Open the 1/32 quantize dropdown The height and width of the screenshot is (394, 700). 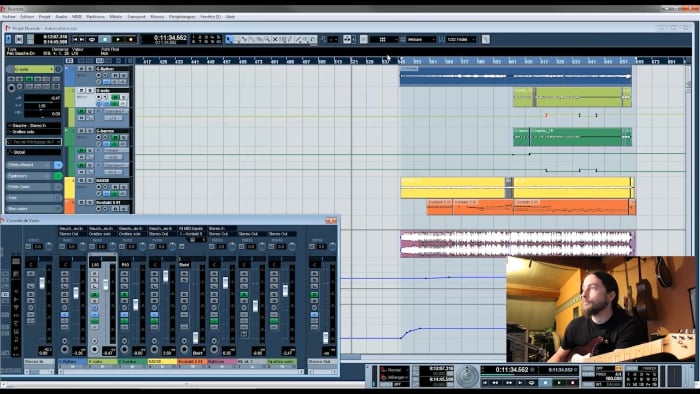tap(461, 39)
